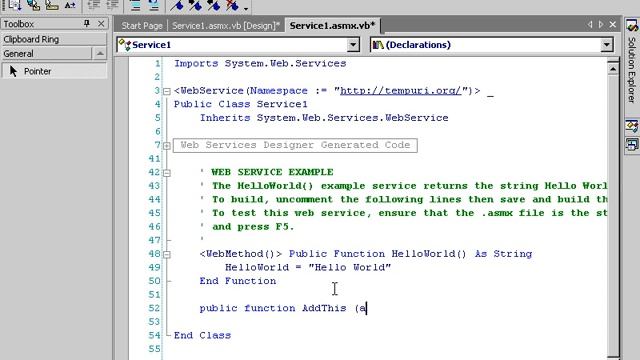The width and height of the screenshot is (640, 360).
Task: Open the General toolbox tab
Action: (47, 53)
